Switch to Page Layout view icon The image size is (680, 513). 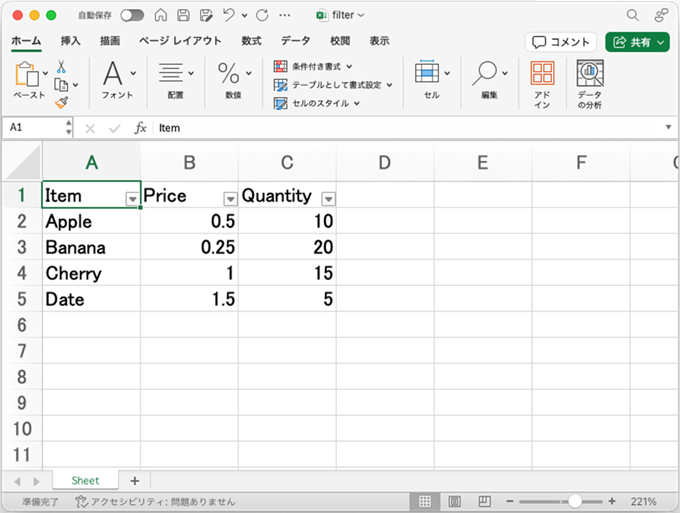pos(454,502)
